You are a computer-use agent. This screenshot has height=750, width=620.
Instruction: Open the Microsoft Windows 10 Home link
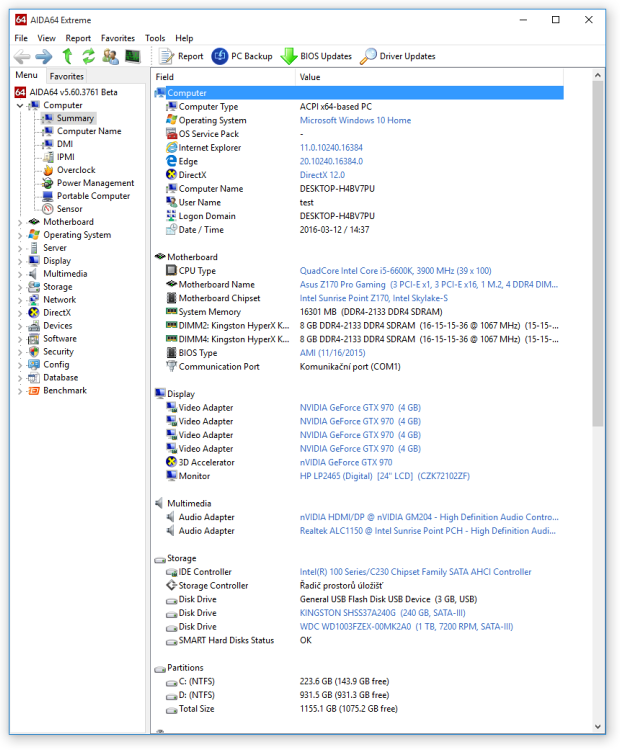(x=355, y=120)
